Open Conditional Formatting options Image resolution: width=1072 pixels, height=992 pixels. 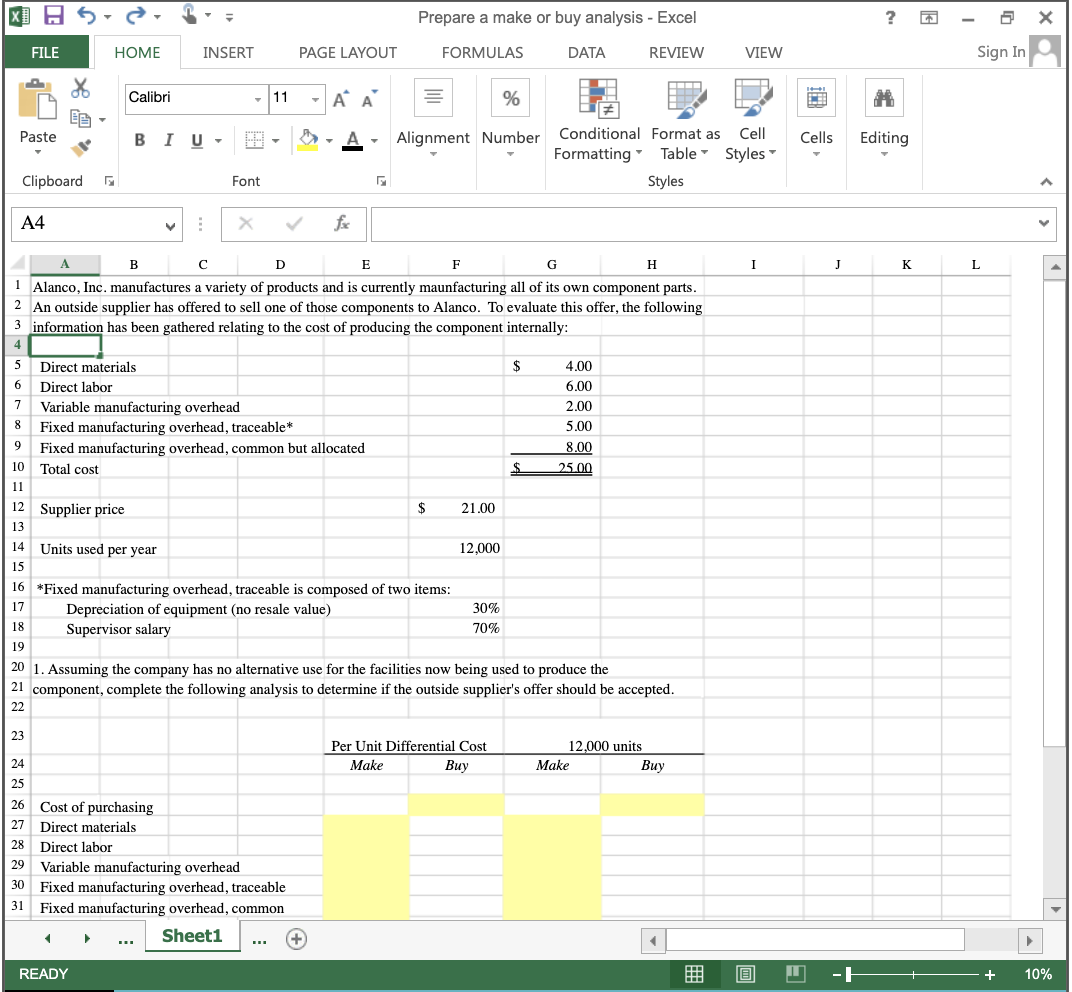point(598,120)
